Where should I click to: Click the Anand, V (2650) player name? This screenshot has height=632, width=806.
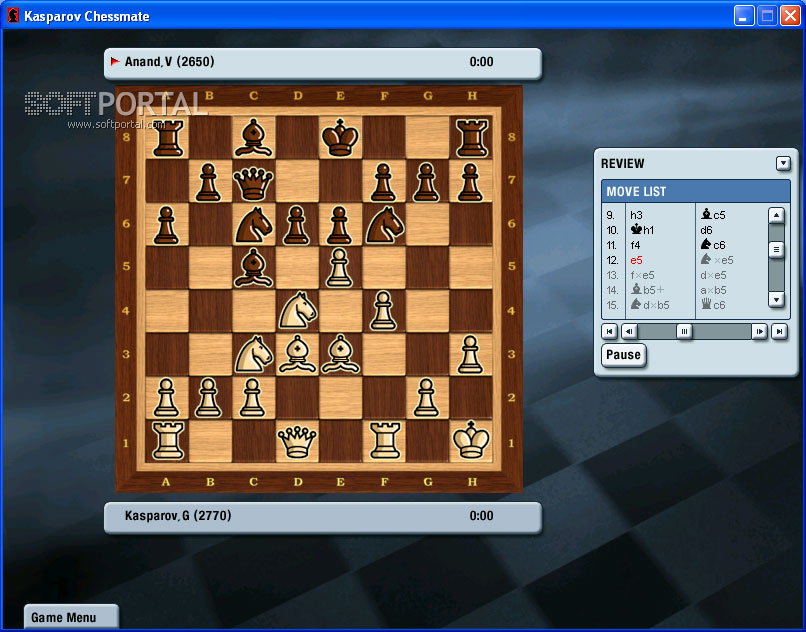[170, 62]
